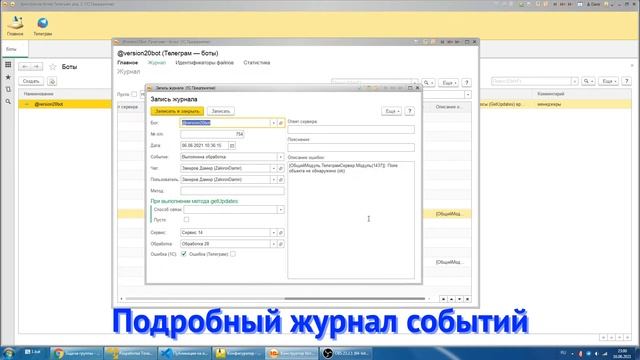Open Google Chrome from the Windows taskbar

77,353
